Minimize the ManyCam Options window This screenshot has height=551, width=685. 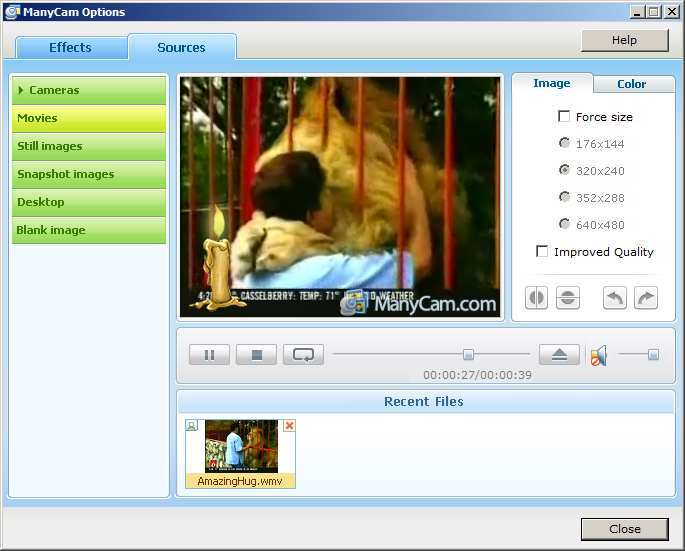point(637,12)
